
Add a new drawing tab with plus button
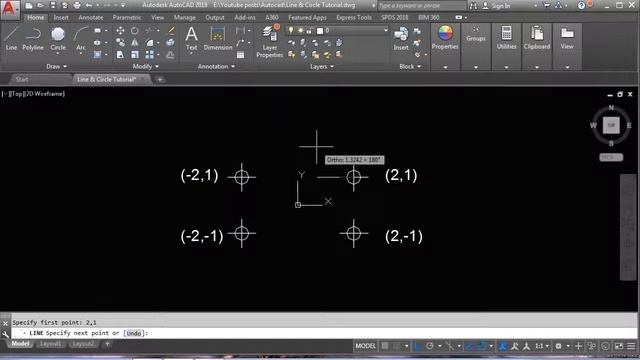(x=160, y=80)
